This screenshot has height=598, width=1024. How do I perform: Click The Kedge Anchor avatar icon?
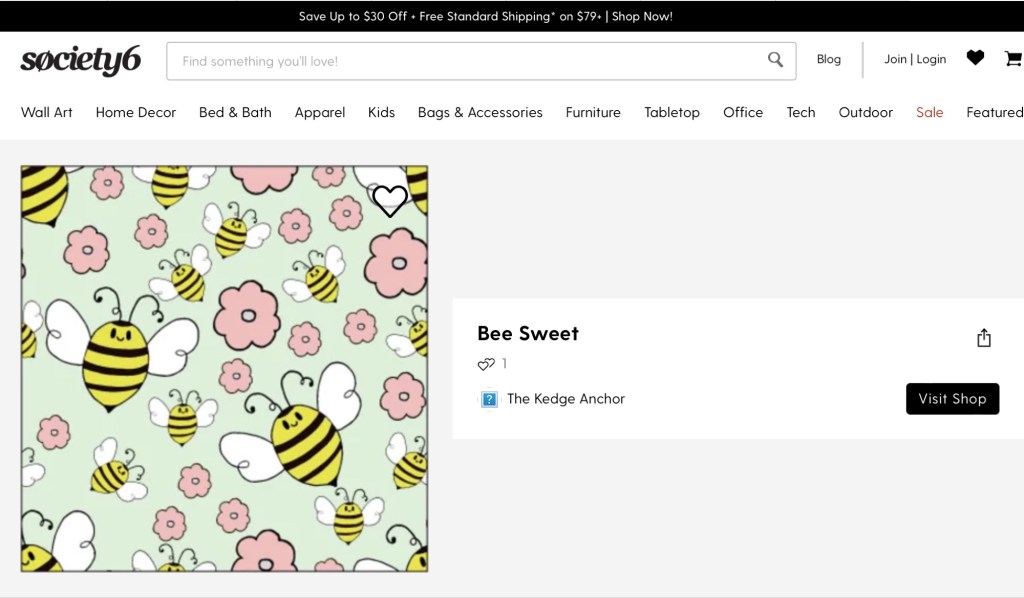tap(489, 399)
